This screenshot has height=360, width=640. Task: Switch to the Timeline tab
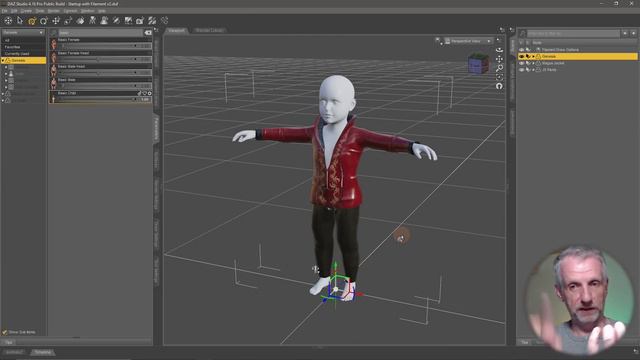pyautogui.click(x=42, y=352)
